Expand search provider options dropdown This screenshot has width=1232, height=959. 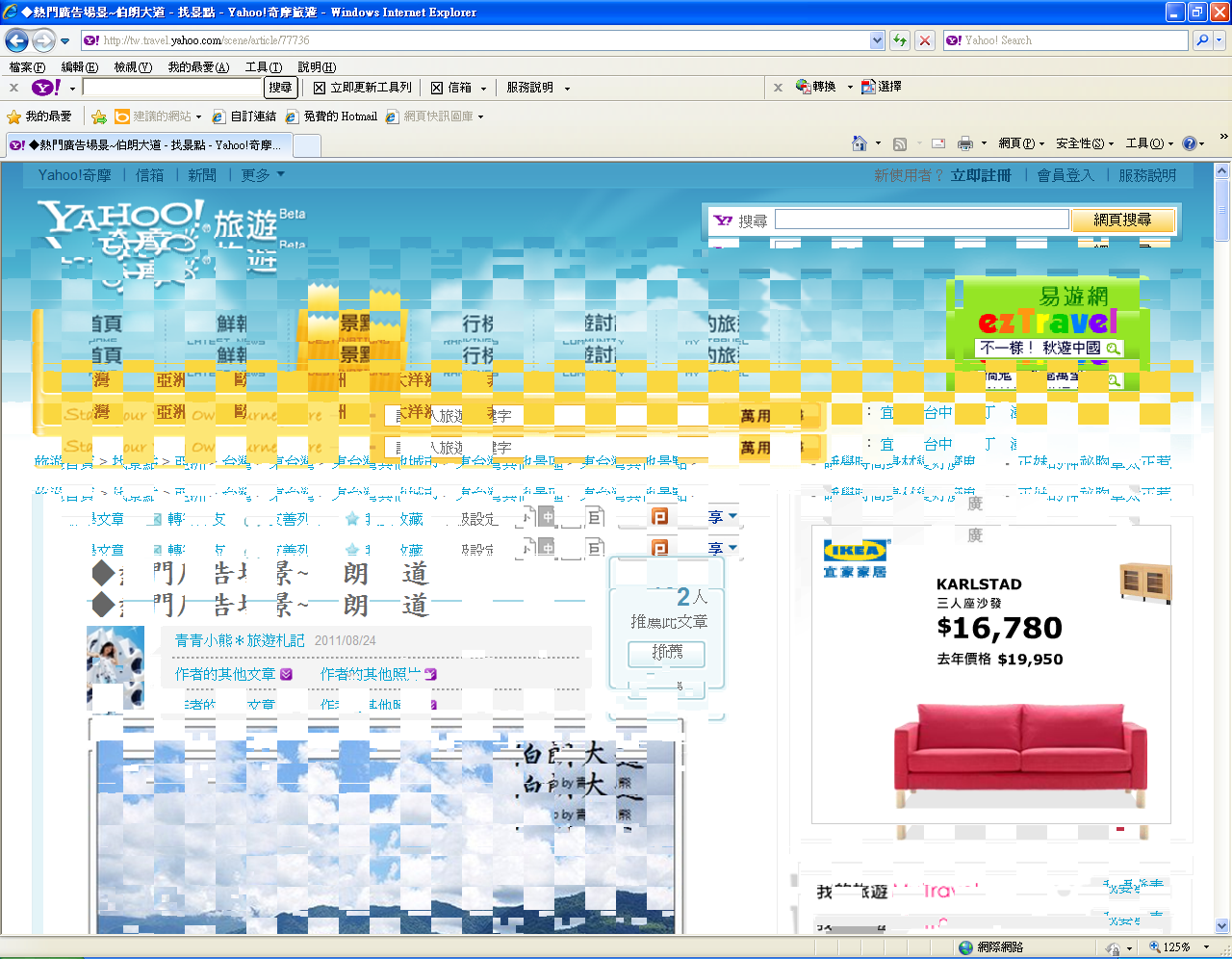tap(1219, 40)
